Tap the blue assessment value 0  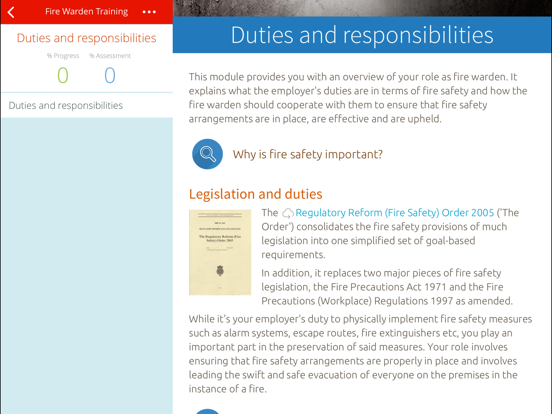pyautogui.click(x=110, y=75)
